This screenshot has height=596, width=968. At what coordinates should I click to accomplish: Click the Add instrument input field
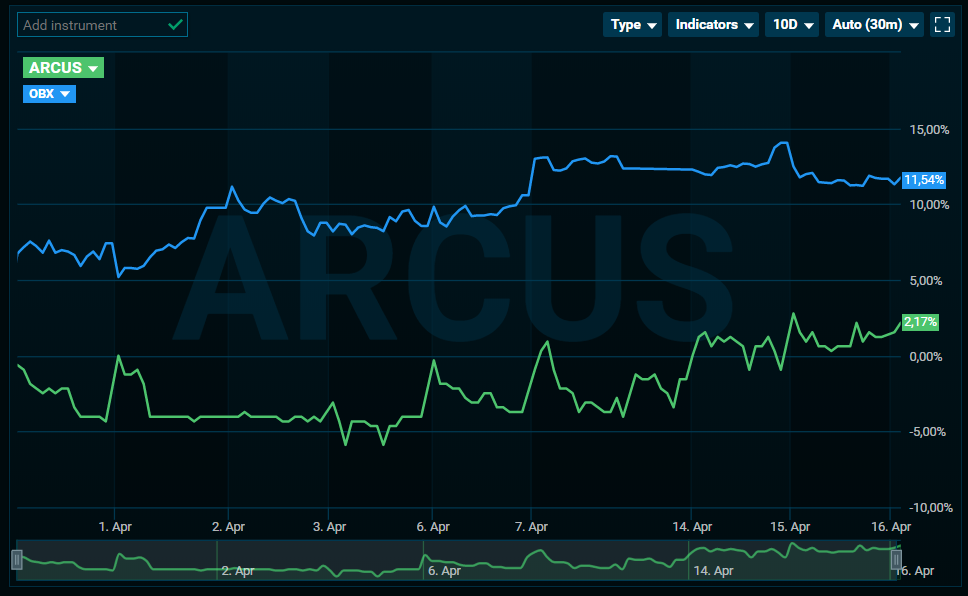102,25
